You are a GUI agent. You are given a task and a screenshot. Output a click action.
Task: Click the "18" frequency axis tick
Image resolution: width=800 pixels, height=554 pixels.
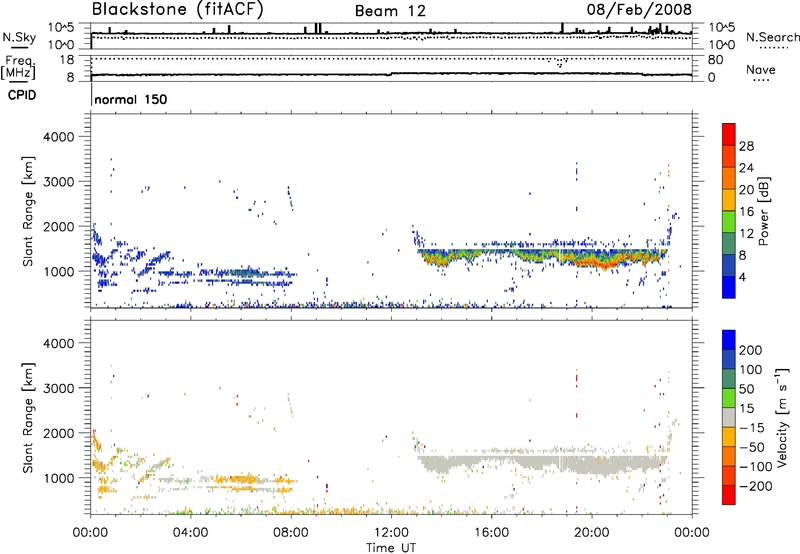point(66,60)
